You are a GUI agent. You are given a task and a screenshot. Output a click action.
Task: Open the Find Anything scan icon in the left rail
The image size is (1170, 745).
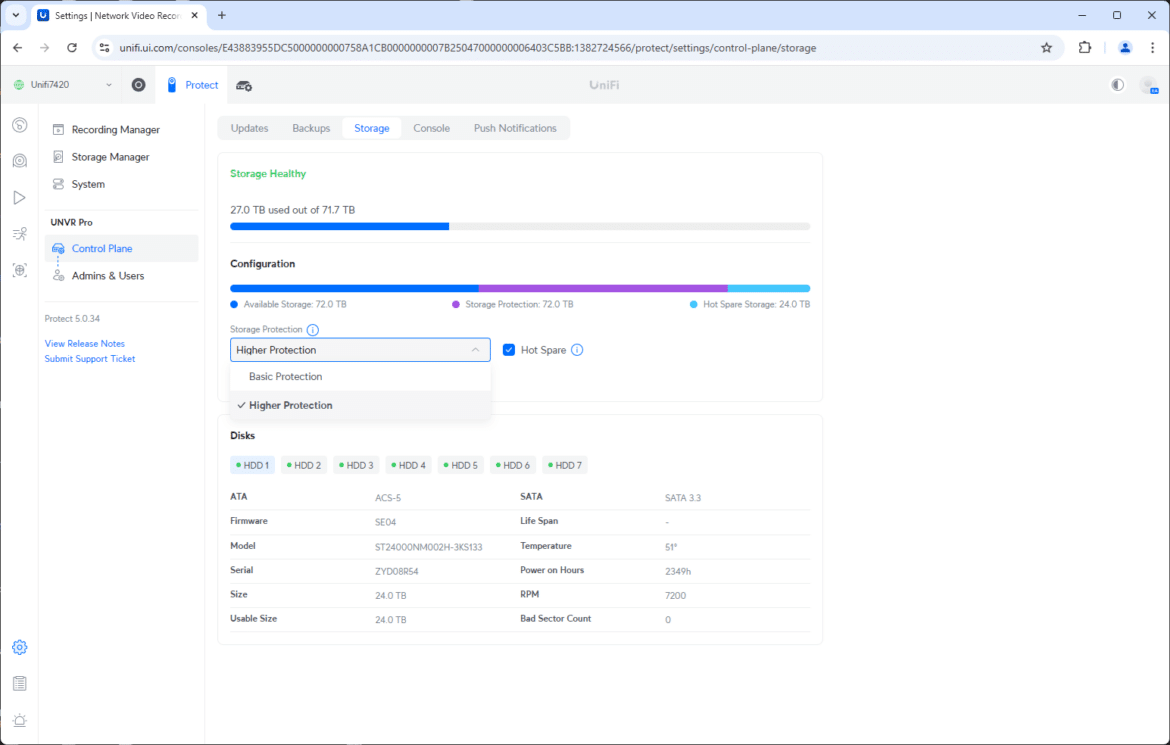click(20, 269)
